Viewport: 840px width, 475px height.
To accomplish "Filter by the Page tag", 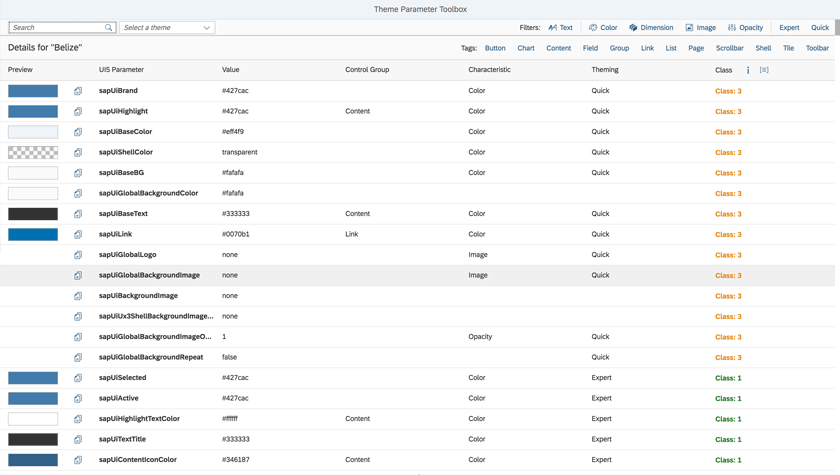I will pyautogui.click(x=696, y=48).
